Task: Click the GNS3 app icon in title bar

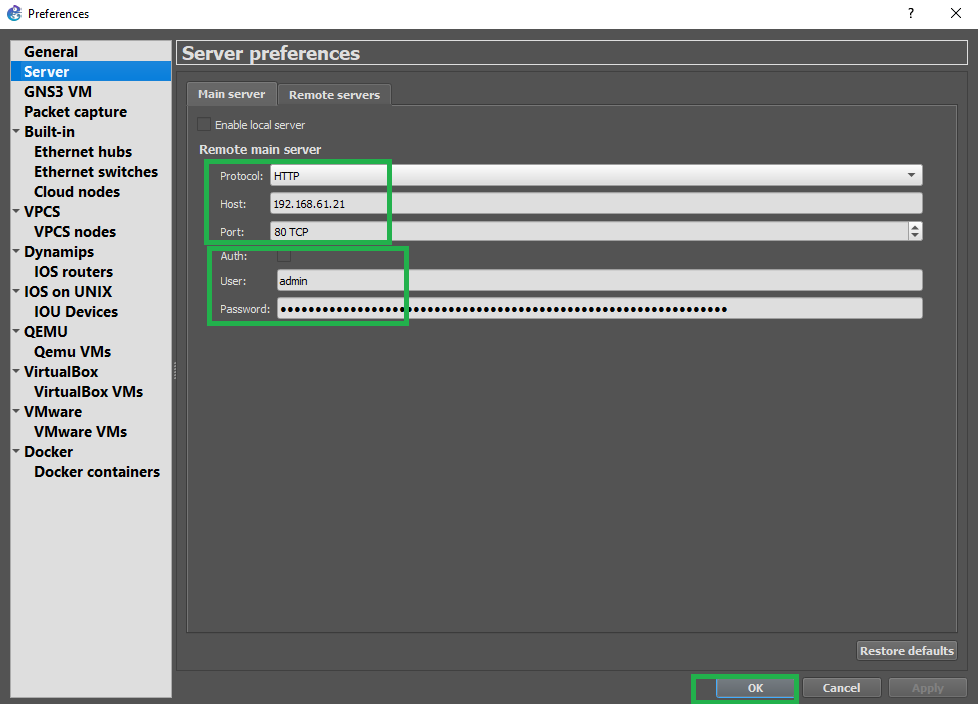Action: tap(13, 13)
